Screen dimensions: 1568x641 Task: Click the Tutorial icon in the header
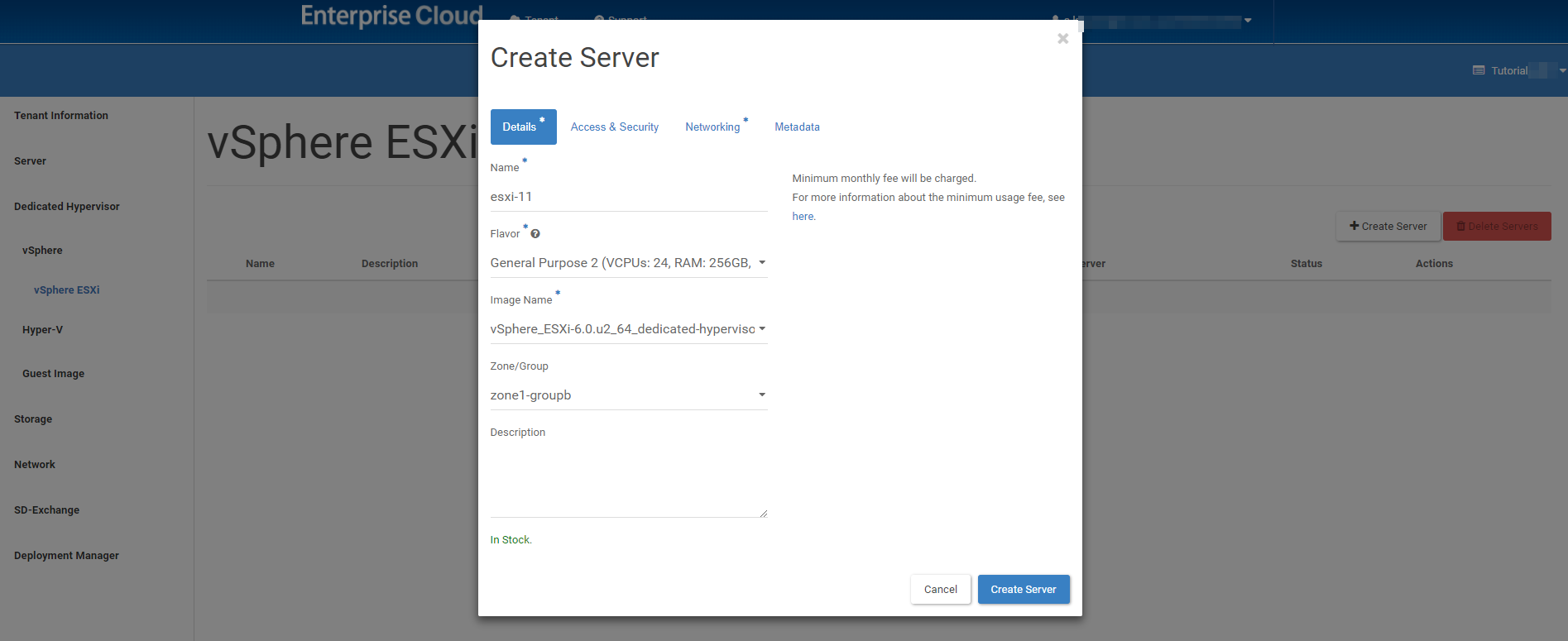[x=1479, y=71]
